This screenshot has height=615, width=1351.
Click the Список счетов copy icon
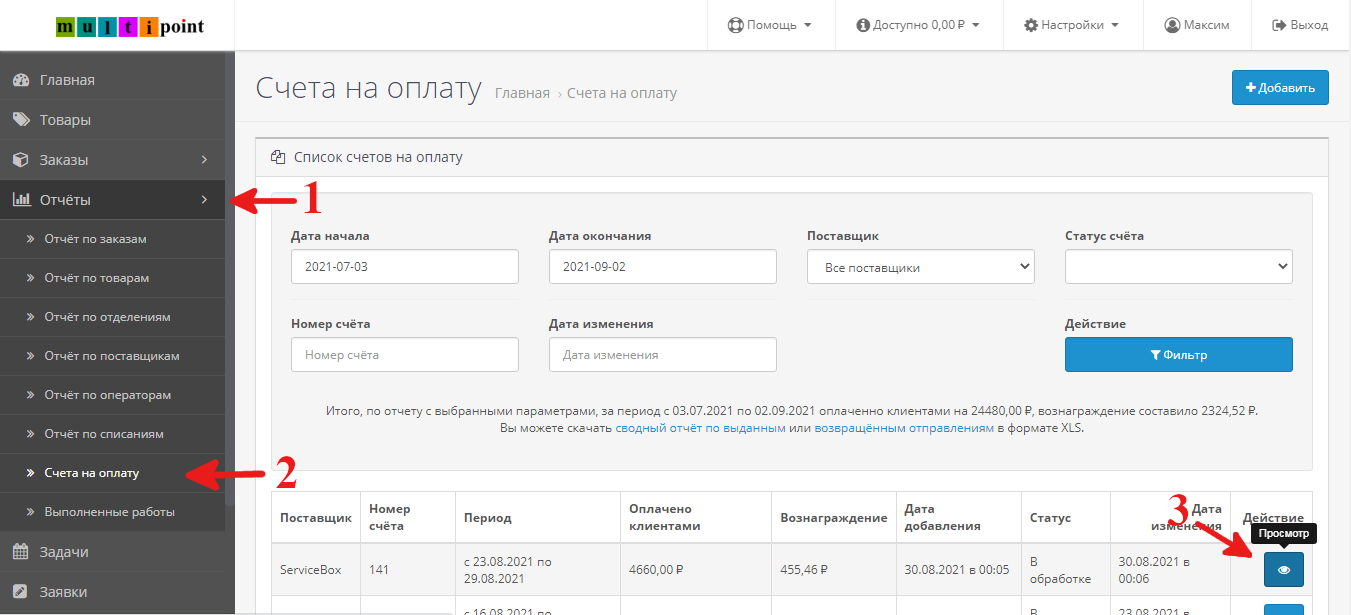(279, 157)
